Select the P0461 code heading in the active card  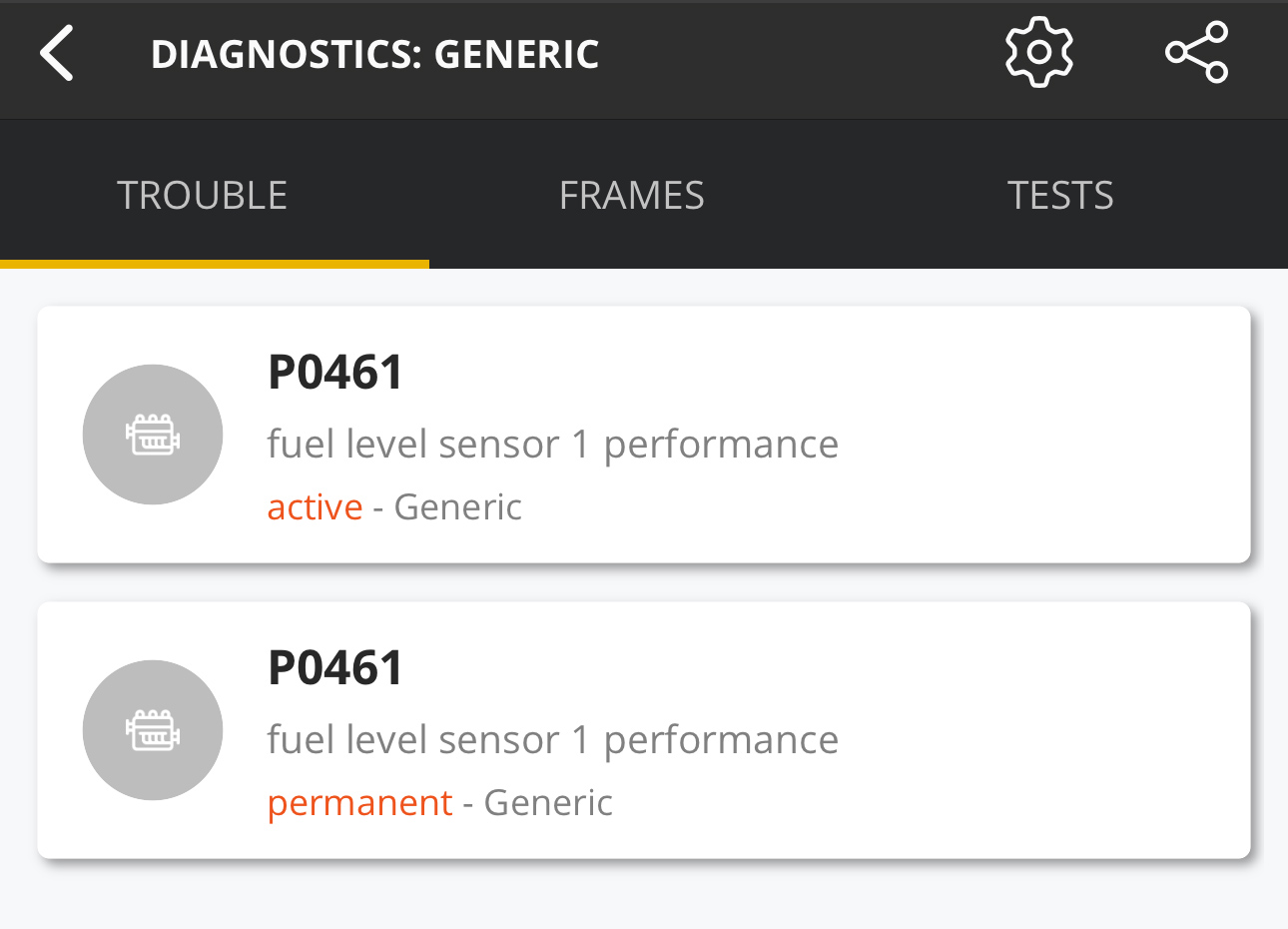point(335,373)
